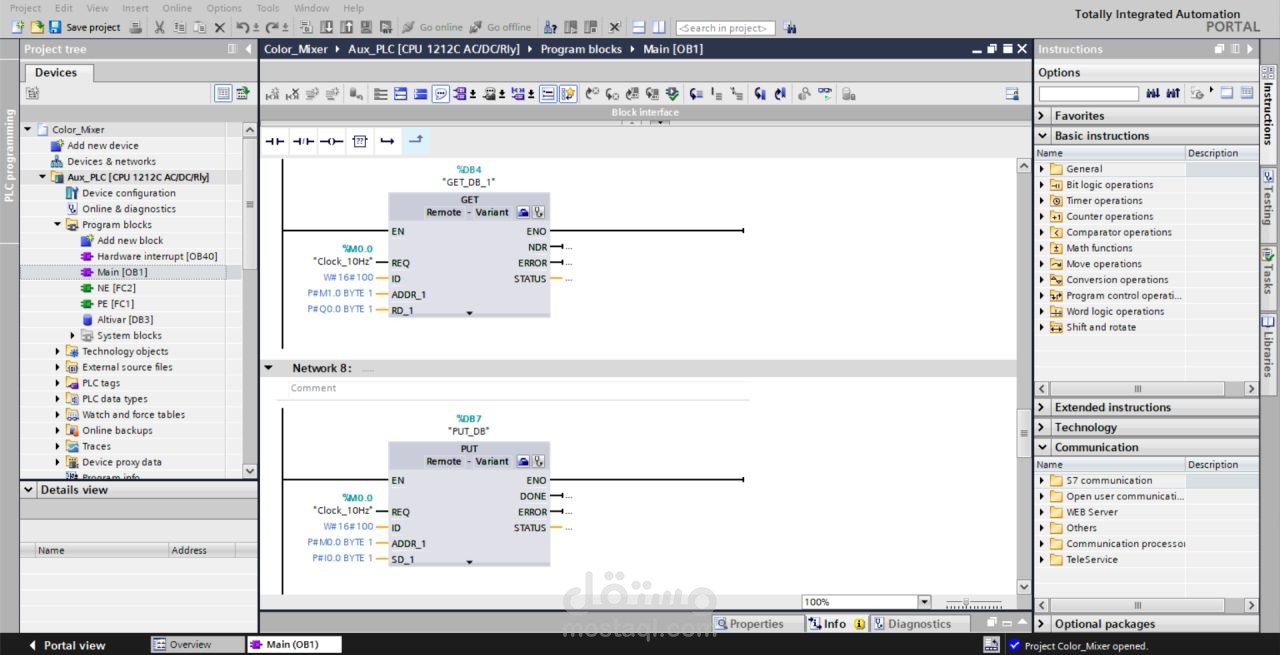The width and height of the screenshot is (1280, 655).
Task: Collapse Network 8 header arrow
Action: (x=268, y=368)
